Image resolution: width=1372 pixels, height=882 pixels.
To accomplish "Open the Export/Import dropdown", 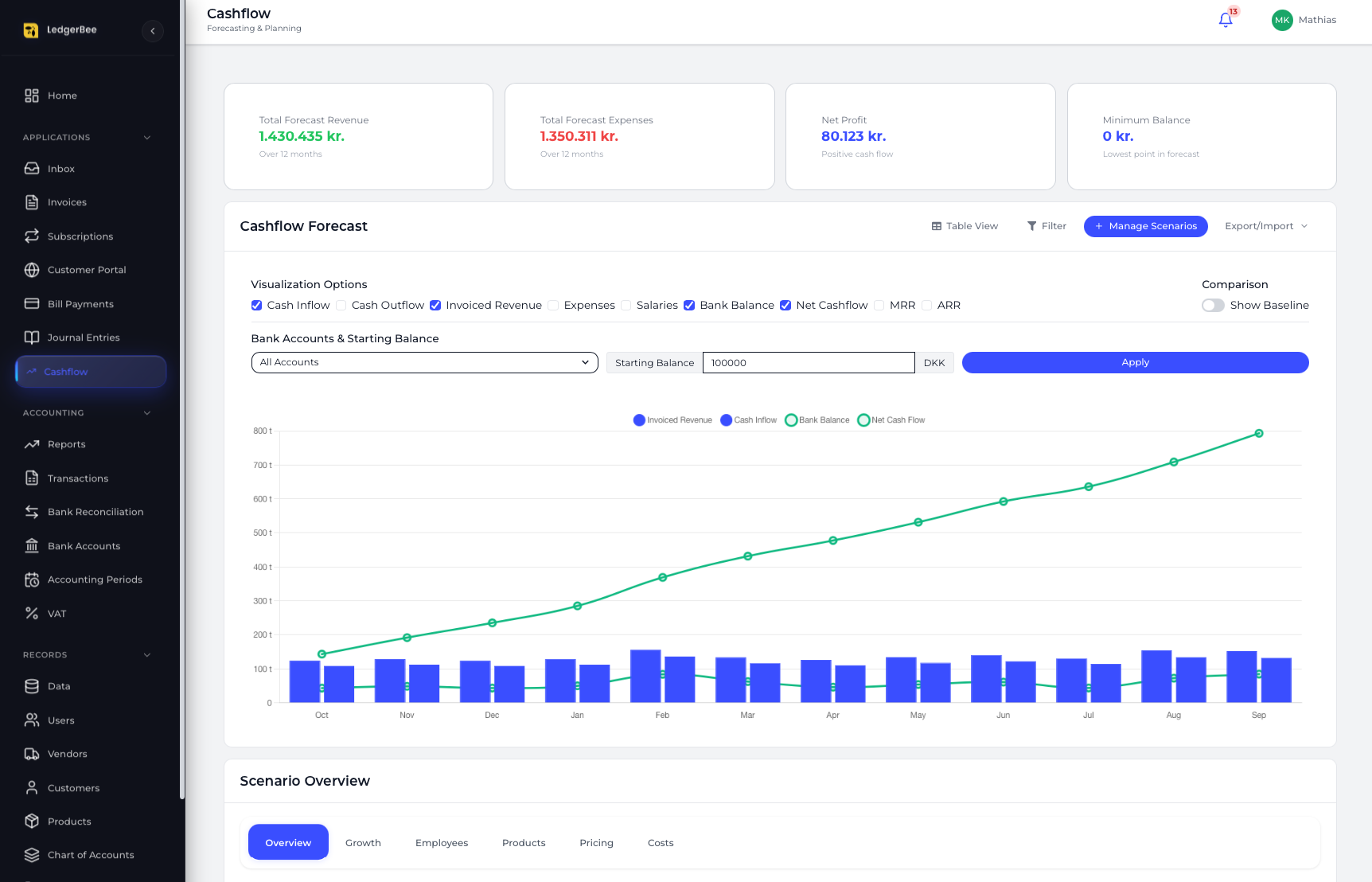I will tap(1266, 226).
